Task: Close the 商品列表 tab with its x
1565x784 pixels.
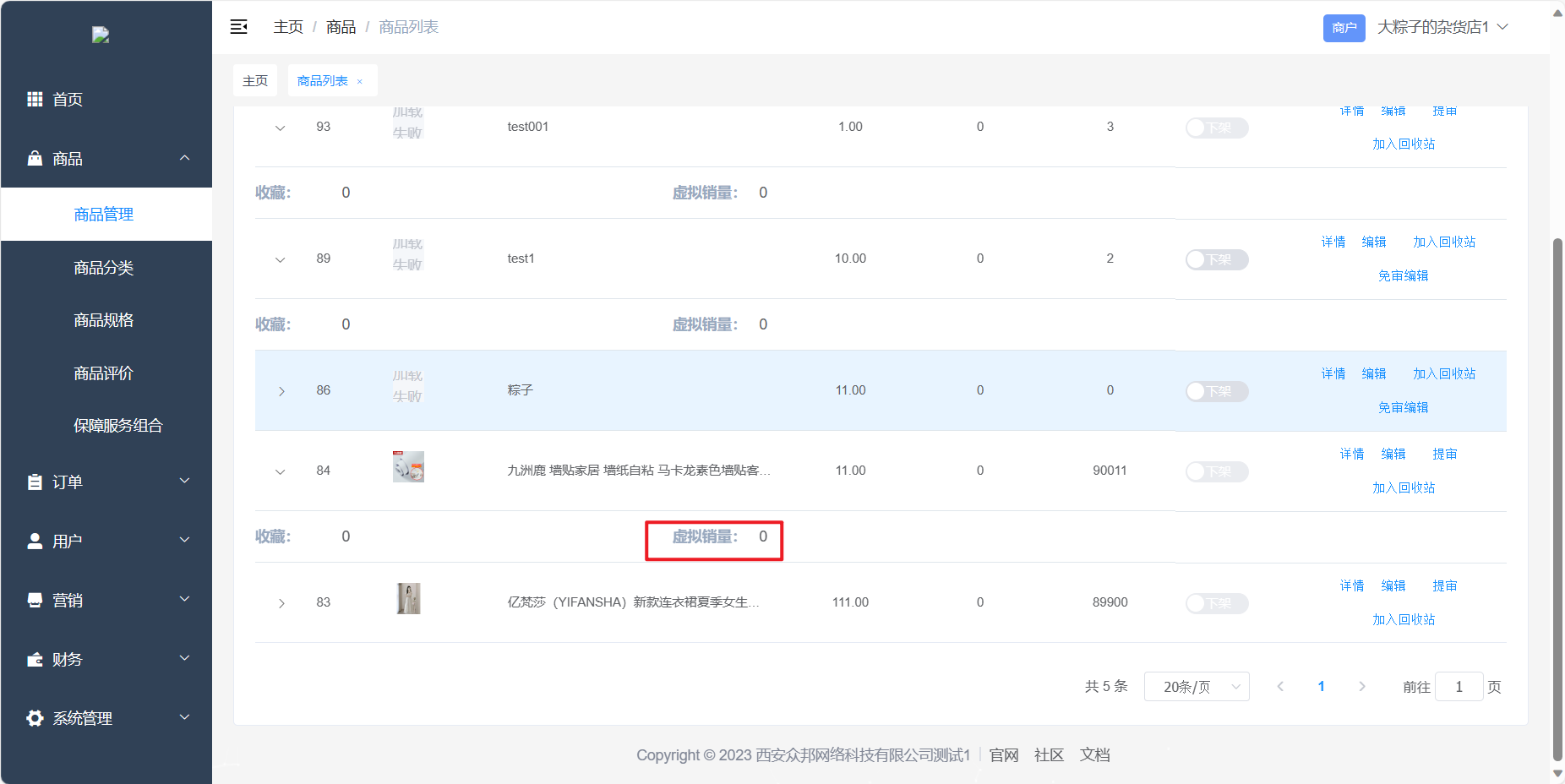Action: click(360, 81)
